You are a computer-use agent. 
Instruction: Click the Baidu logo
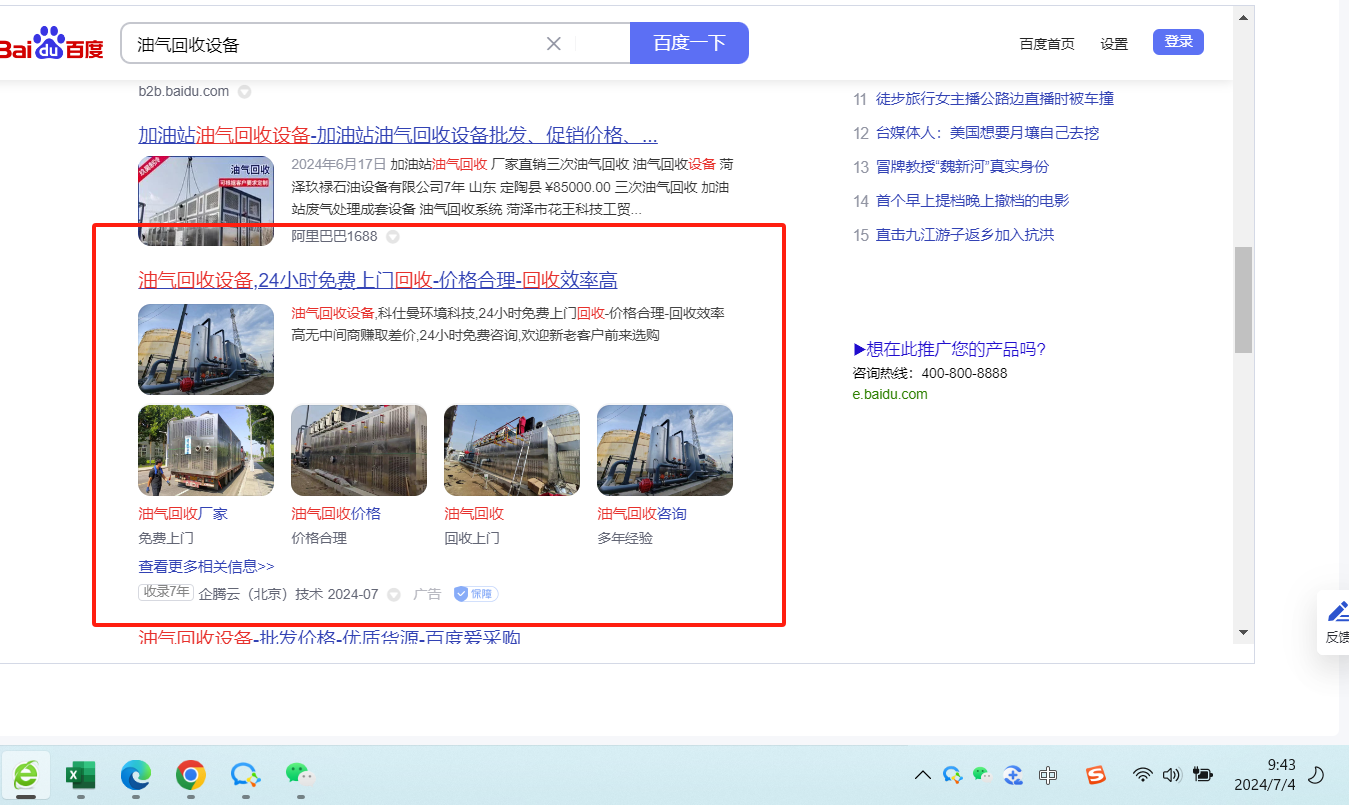[50, 45]
